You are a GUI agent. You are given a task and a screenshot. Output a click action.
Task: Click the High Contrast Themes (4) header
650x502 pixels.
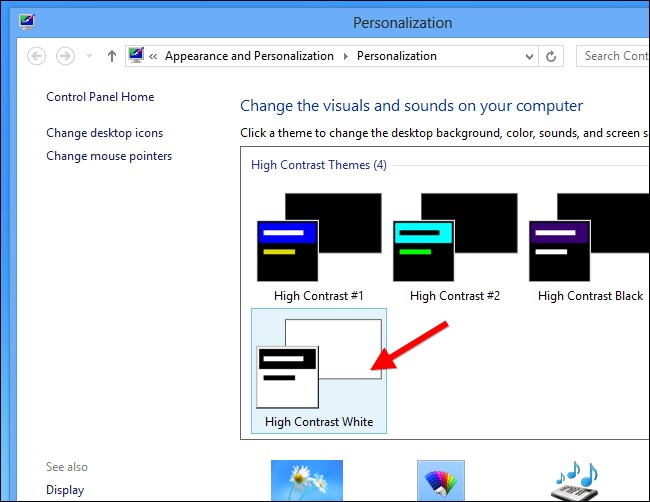click(x=319, y=165)
